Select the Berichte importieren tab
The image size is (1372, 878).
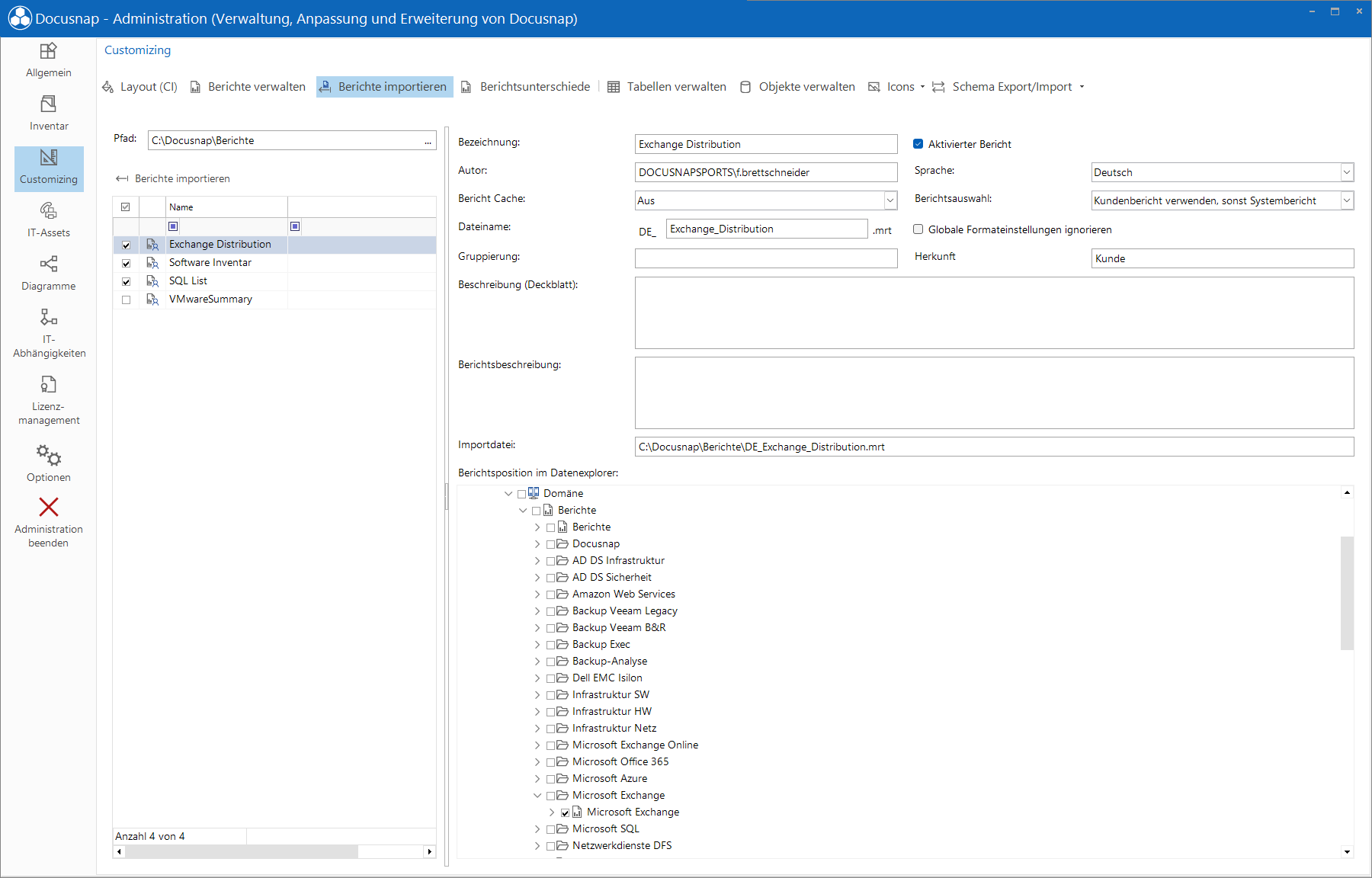(384, 87)
